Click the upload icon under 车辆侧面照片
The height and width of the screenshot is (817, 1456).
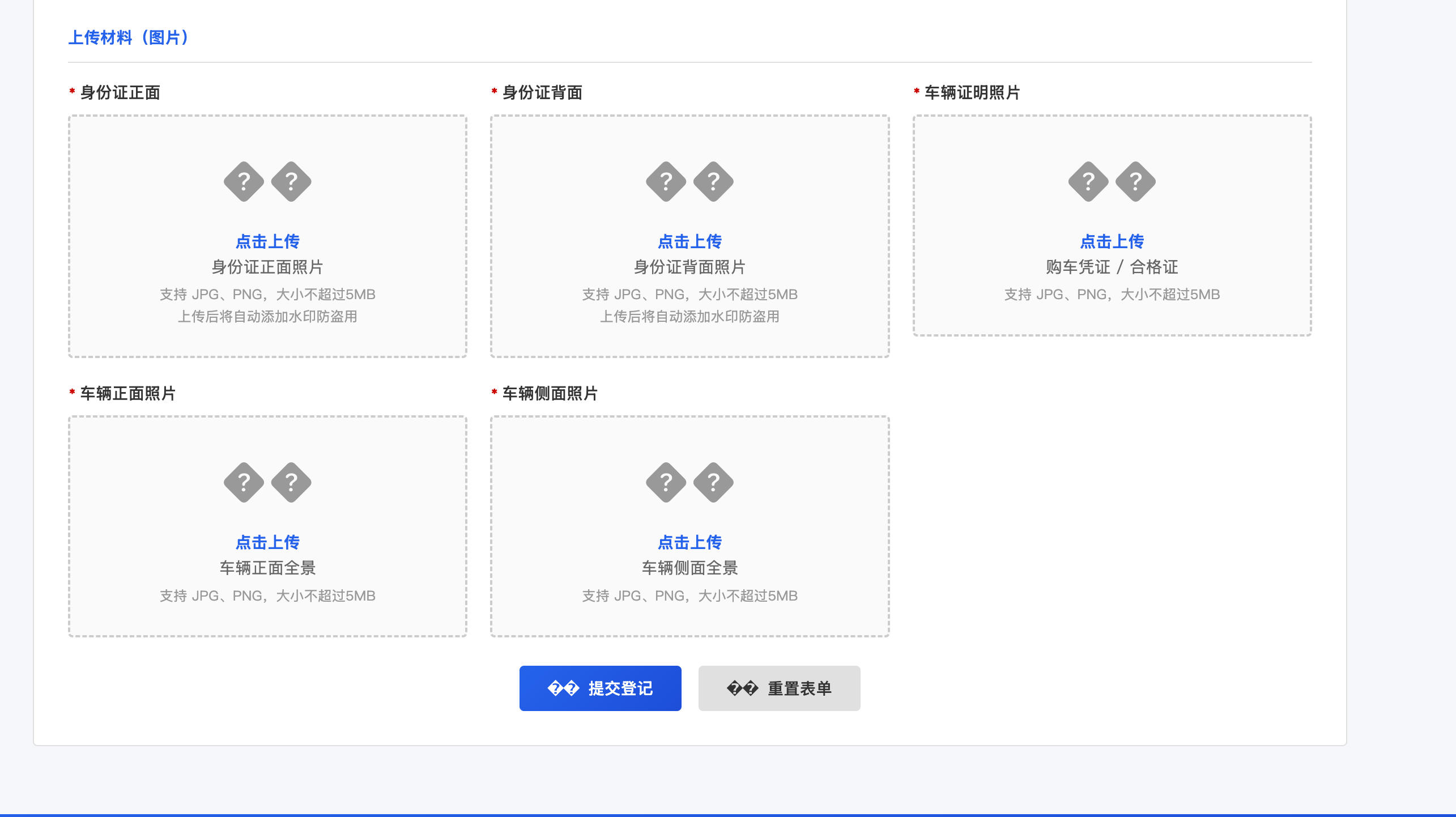point(689,482)
